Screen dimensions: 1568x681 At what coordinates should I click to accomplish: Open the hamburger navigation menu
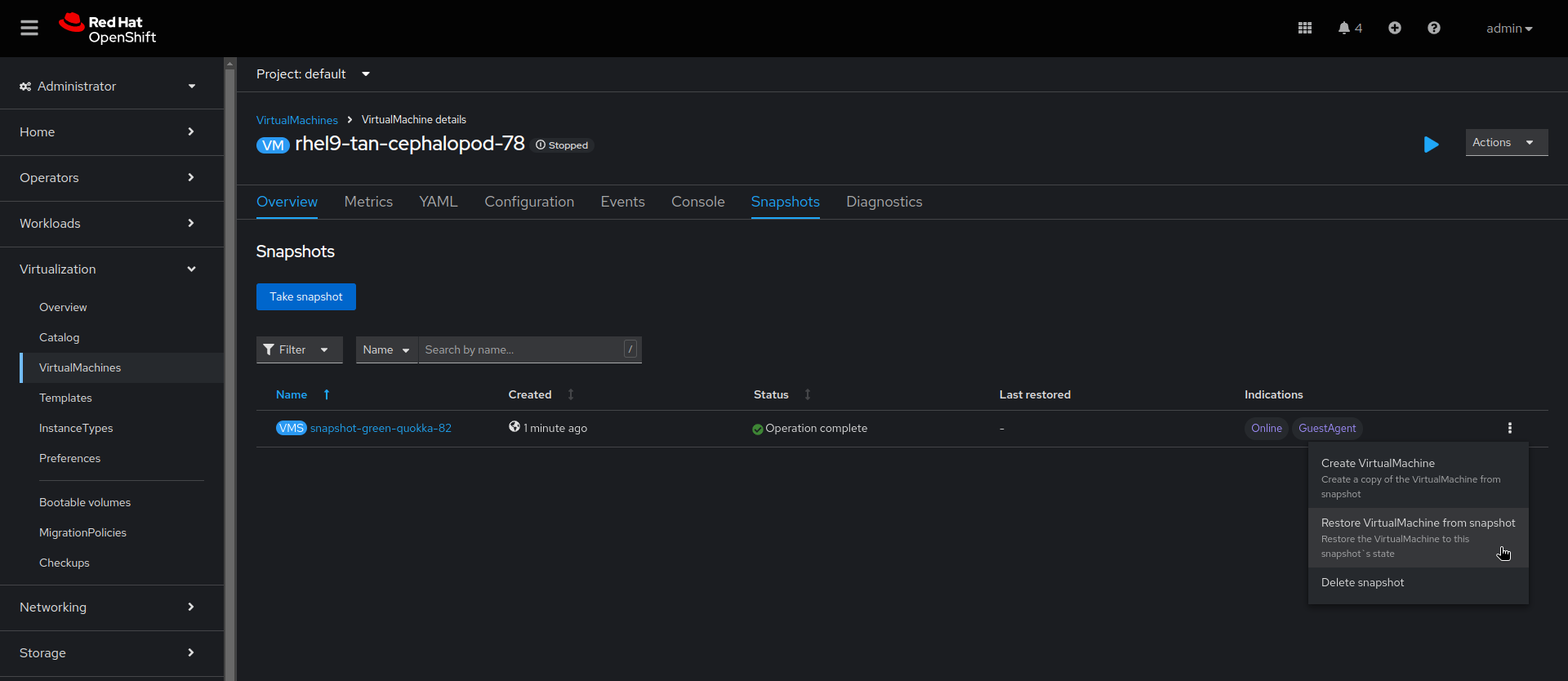29,29
